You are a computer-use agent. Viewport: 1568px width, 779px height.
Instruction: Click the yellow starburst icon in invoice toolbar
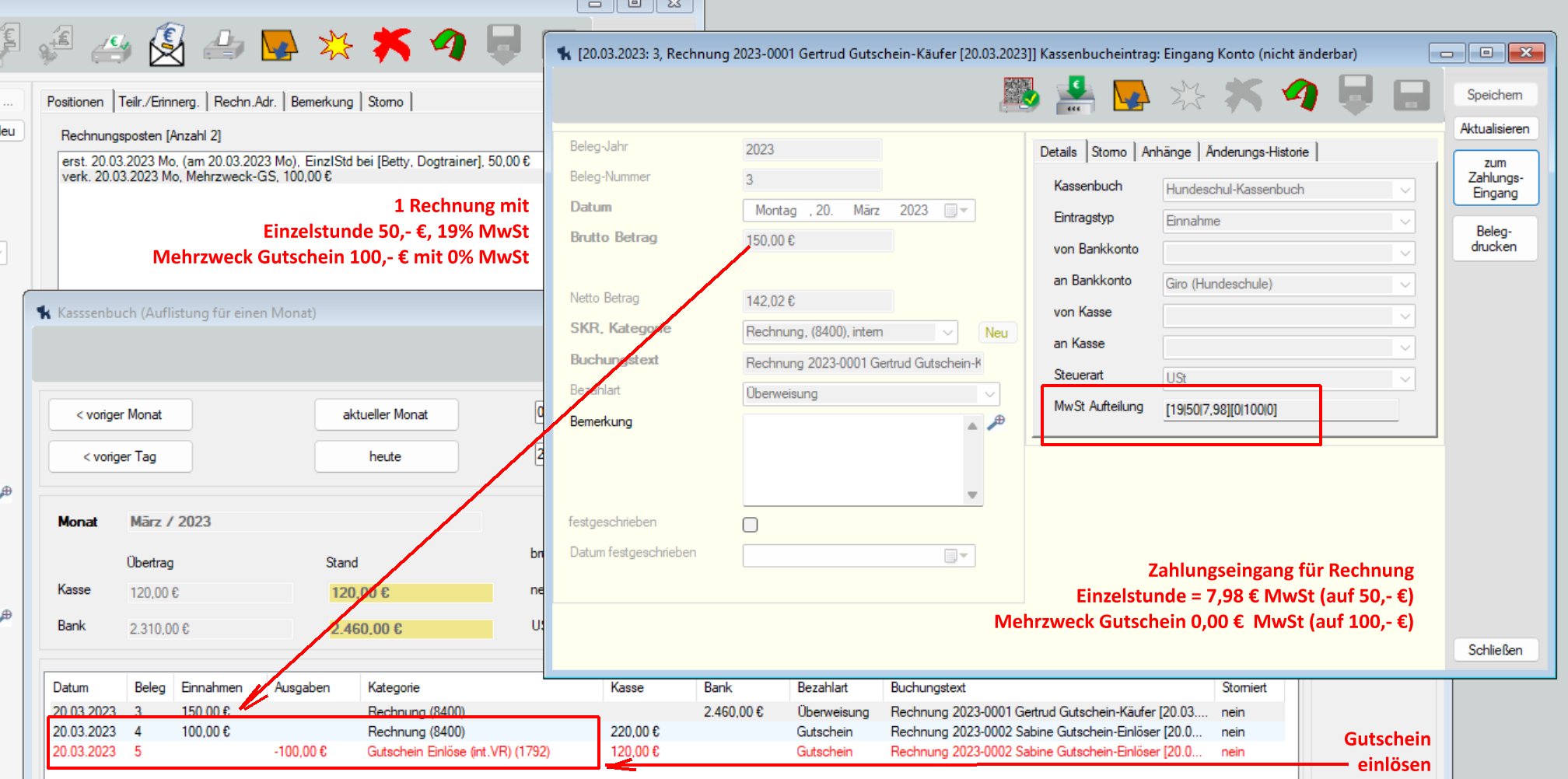pyautogui.click(x=335, y=46)
